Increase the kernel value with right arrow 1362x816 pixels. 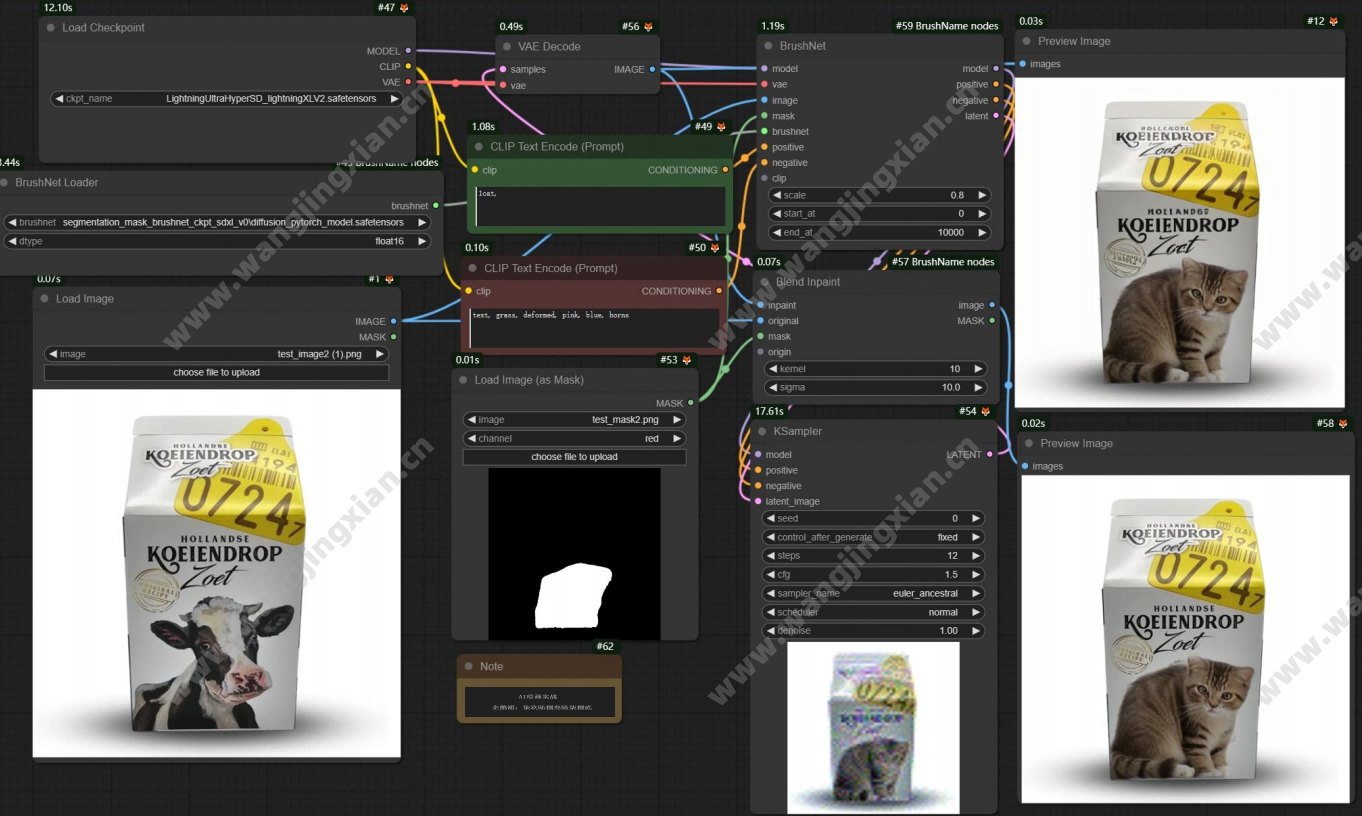pos(980,369)
